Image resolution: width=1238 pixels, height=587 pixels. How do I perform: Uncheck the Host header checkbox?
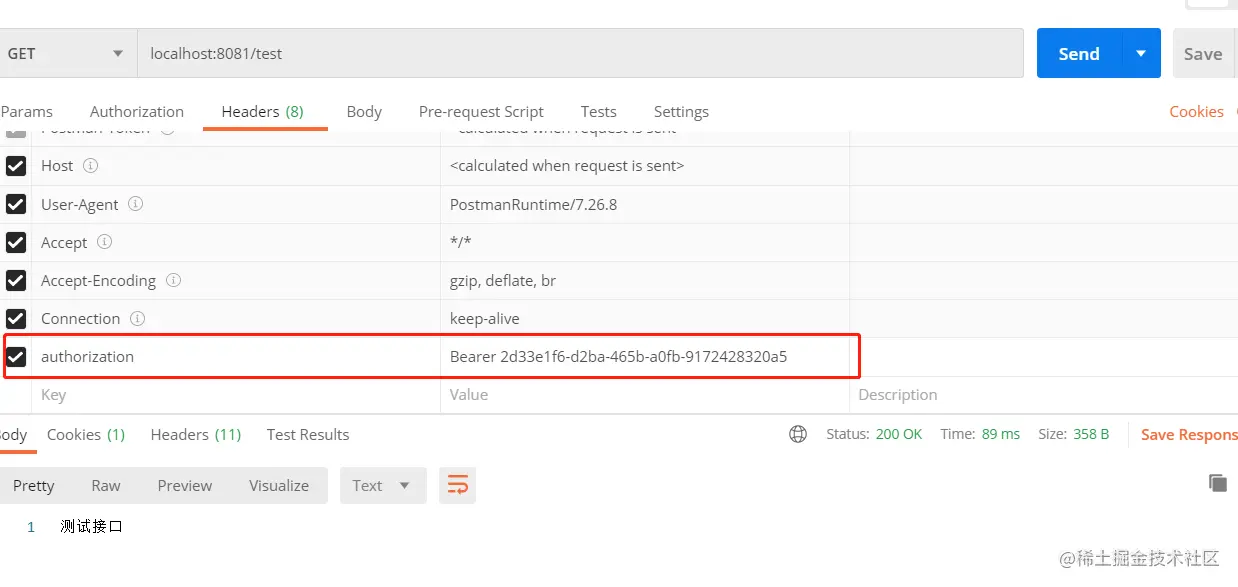point(16,166)
